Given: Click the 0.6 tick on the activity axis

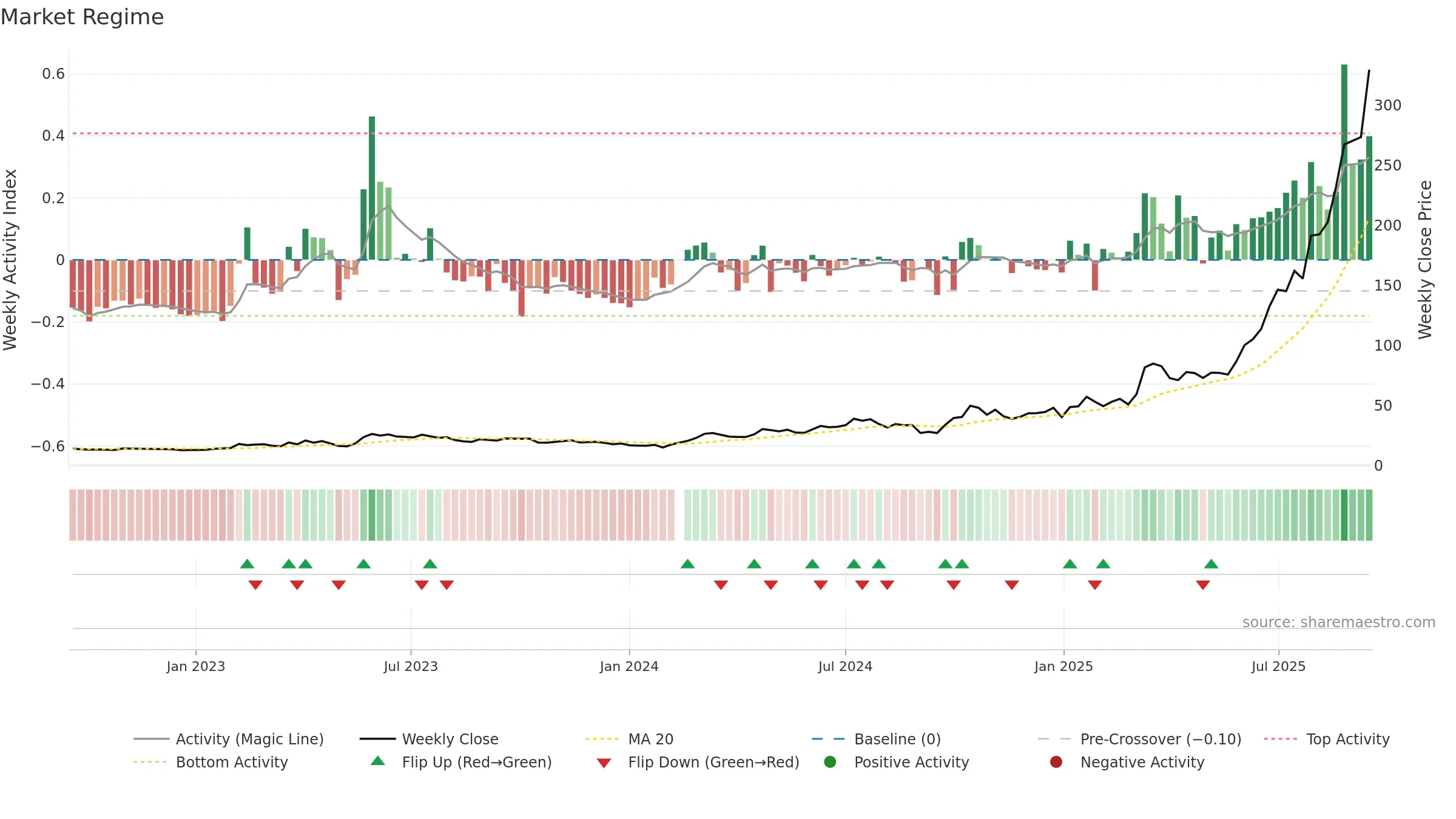Looking at the screenshot, I should click(x=53, y=74).
